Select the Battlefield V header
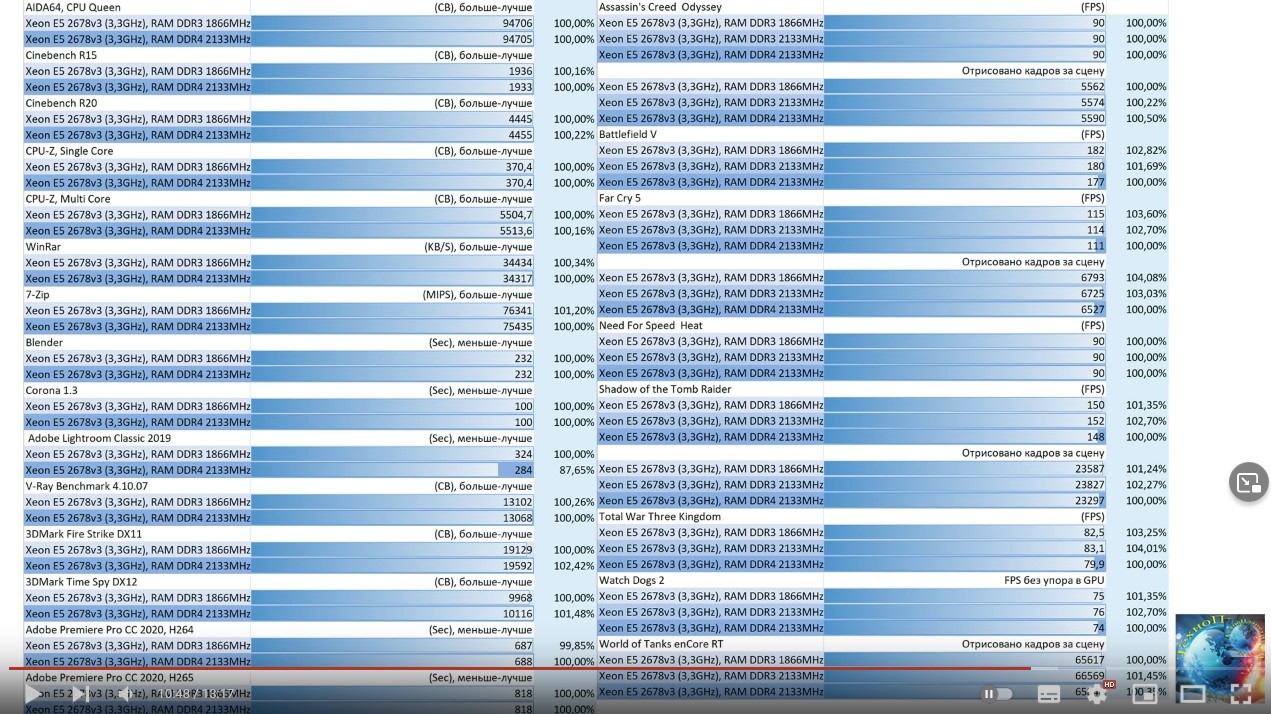Image resolution: width=1271 pixels, height=714 pixels. click(x=628, y=134)
